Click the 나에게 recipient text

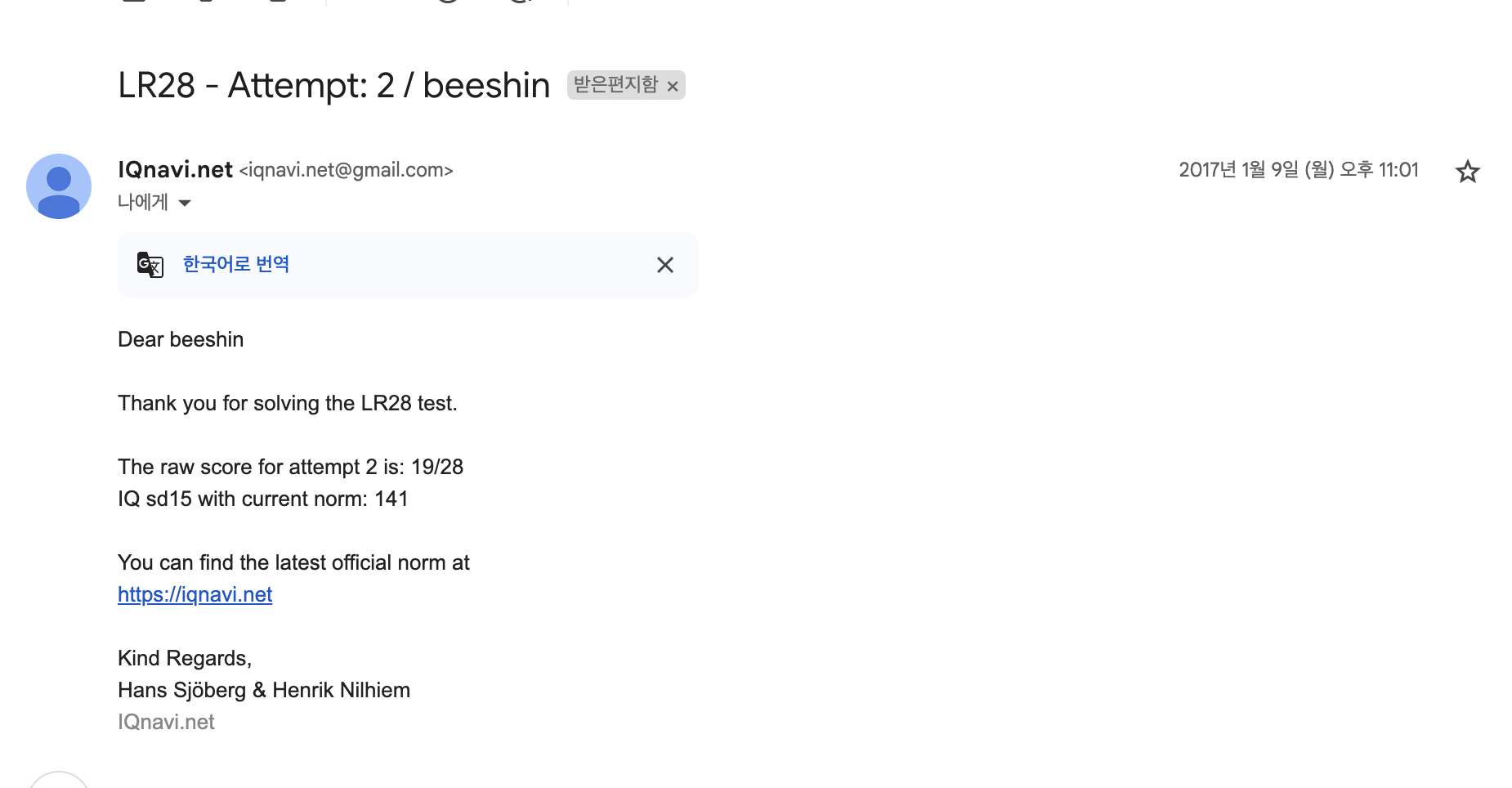click(143, 202)
